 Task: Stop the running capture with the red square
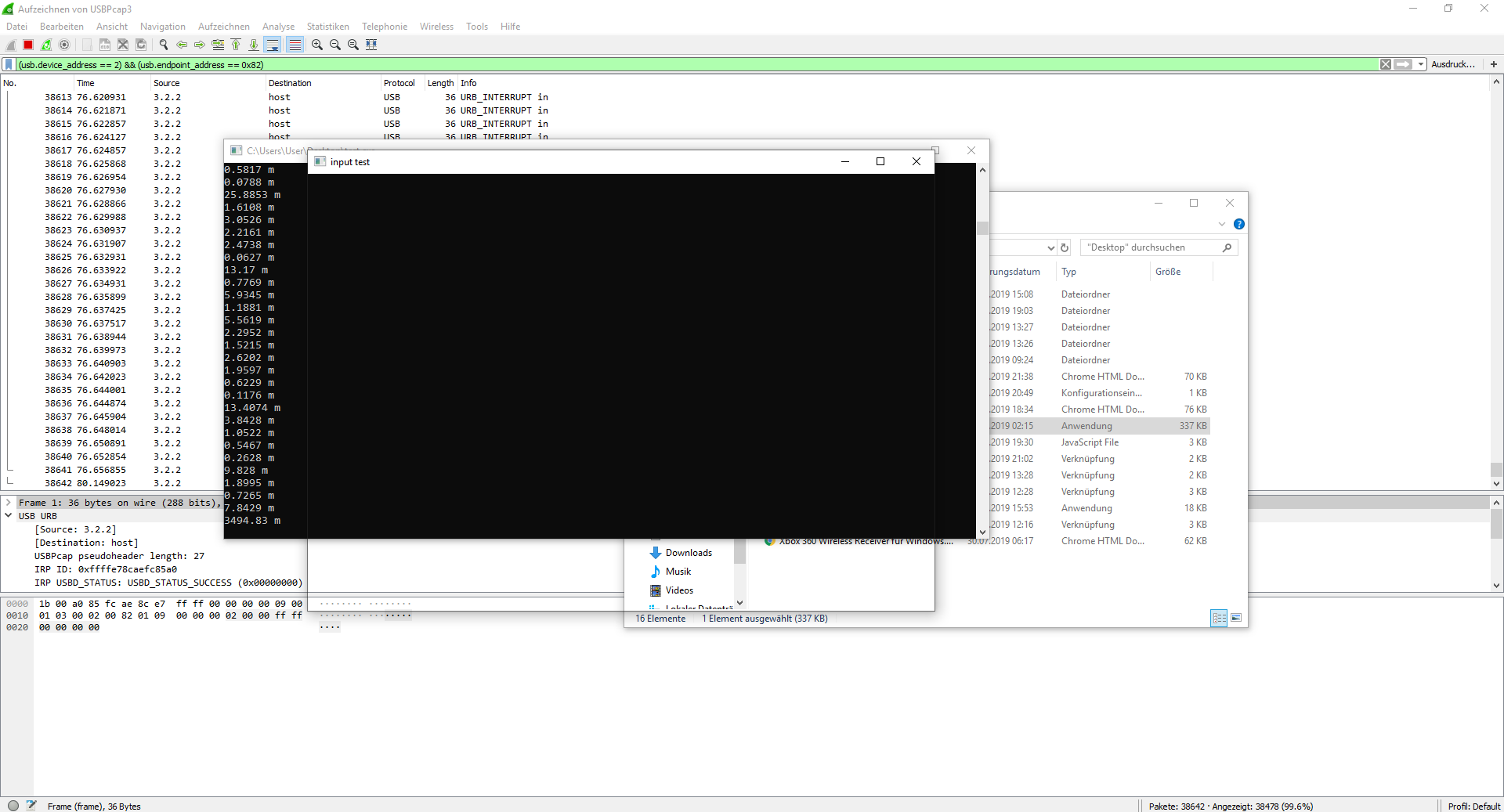tap(28, 45)
